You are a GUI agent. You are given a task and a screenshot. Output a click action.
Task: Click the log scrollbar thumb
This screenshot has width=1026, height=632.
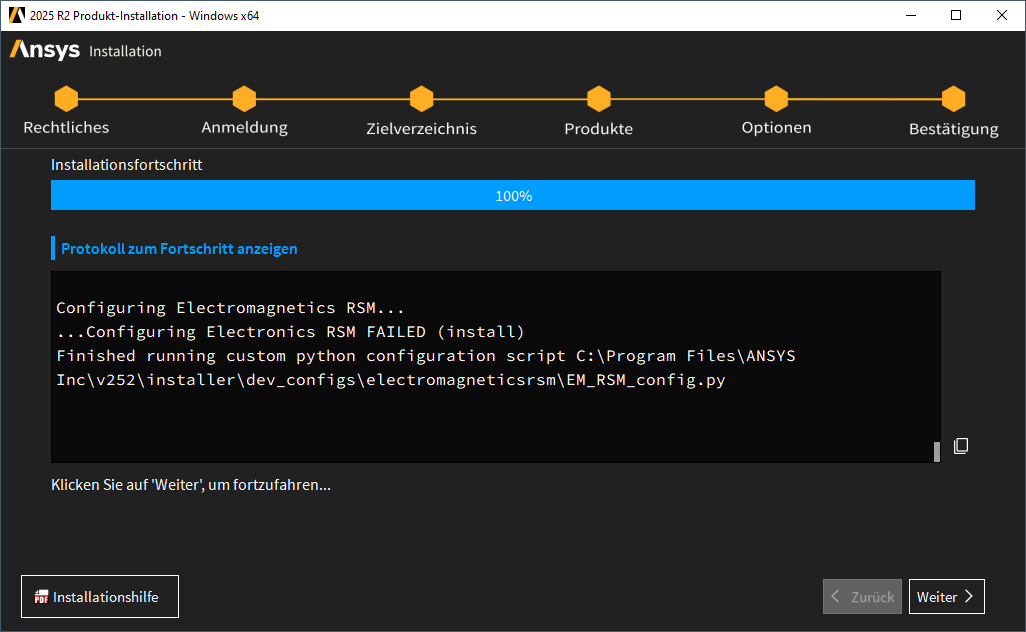pos(936,451)
